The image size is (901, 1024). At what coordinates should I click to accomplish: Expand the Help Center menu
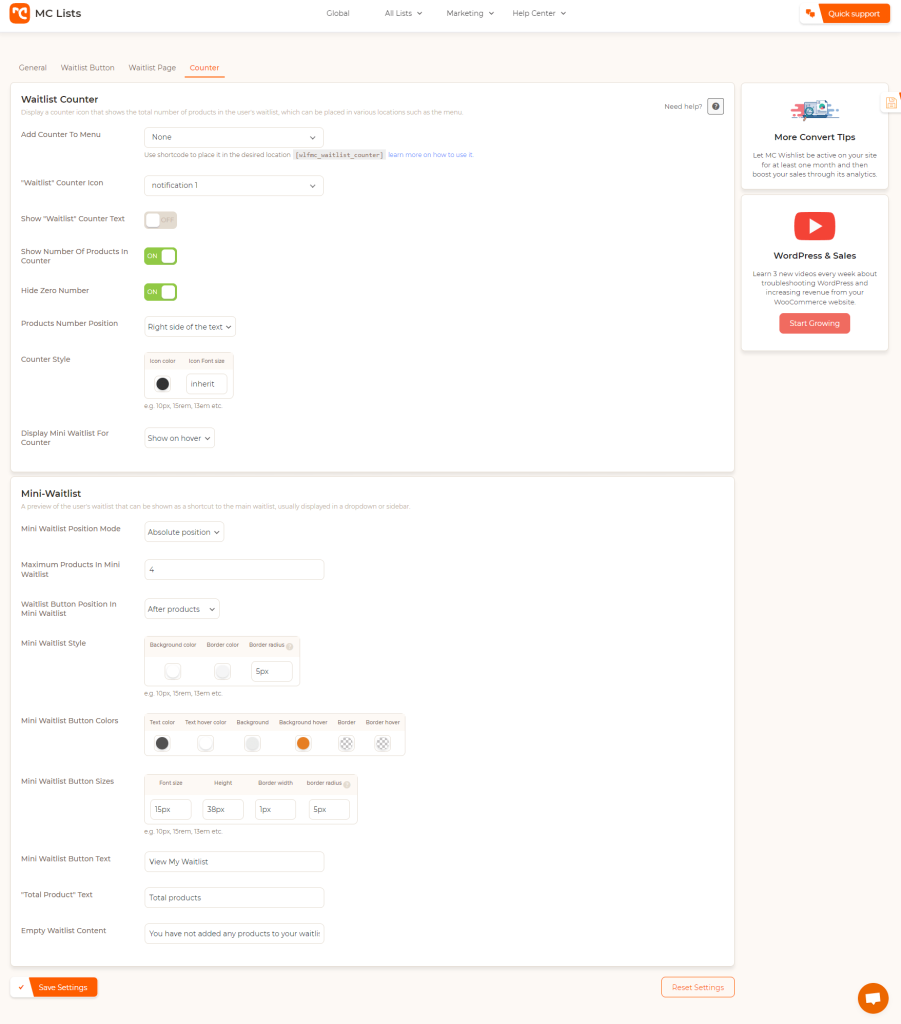click(539, 13)
